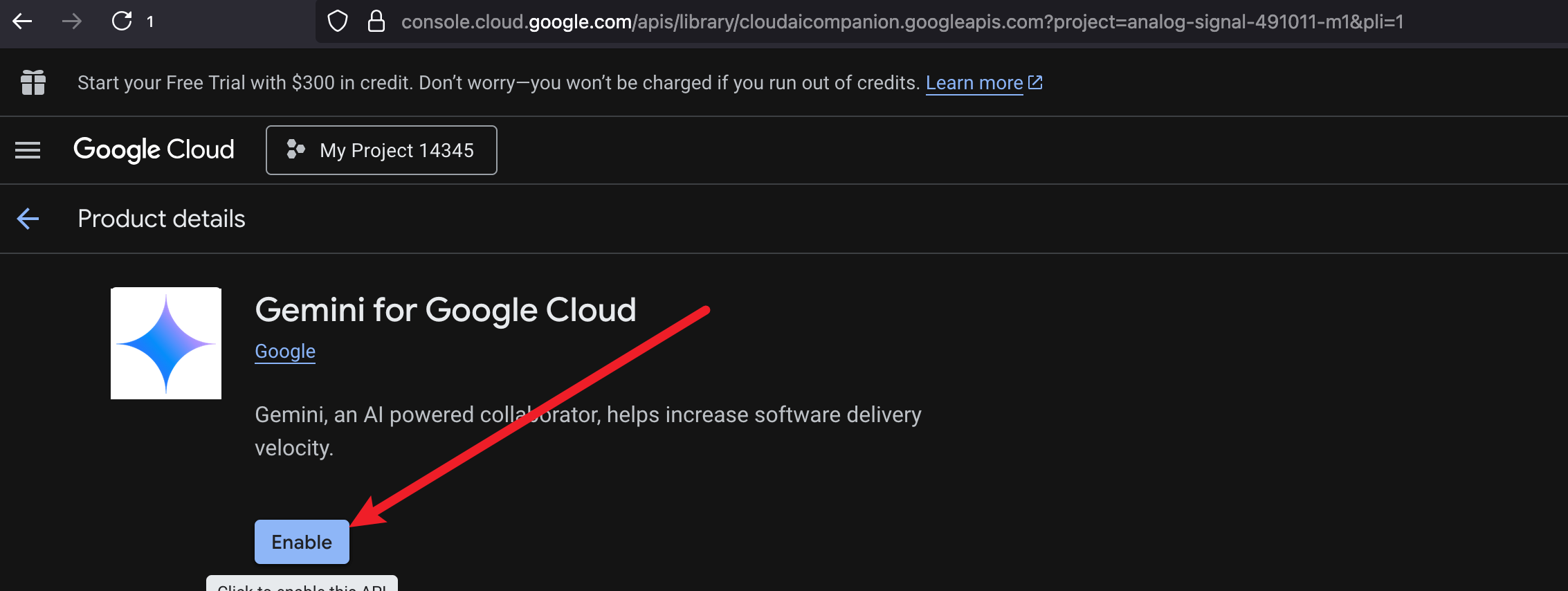Click the Gemini sparkle logo thumbnail

point(166,343)
